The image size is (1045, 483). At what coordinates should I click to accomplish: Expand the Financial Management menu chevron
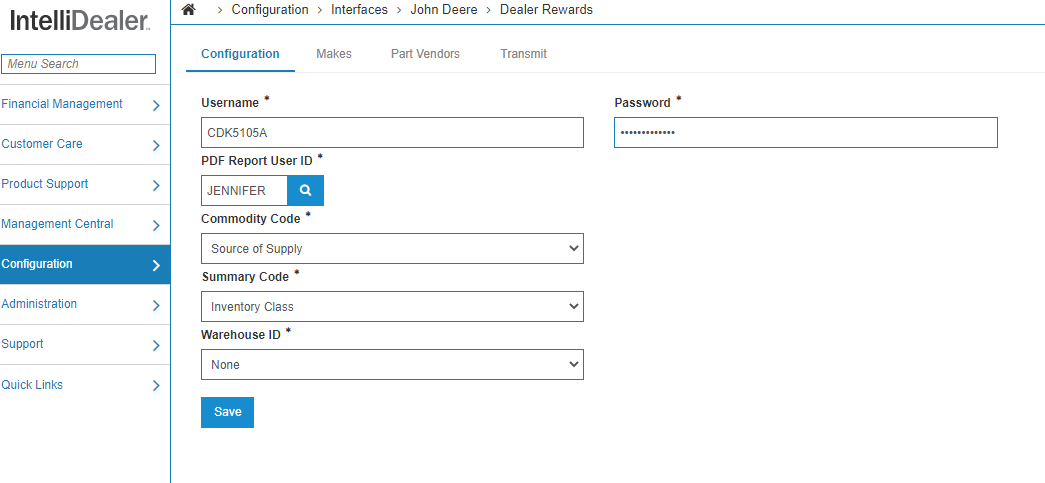156,105
